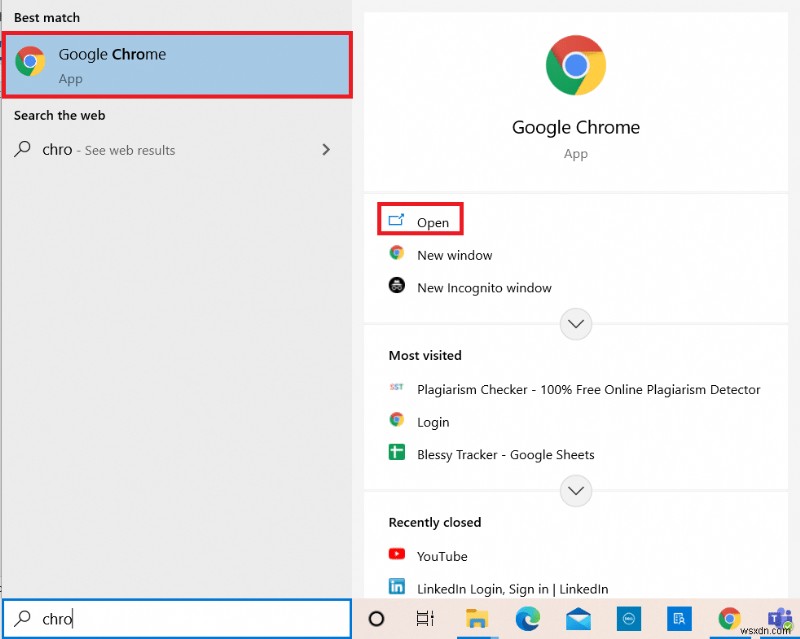
Task: Expand the chevron above Most visited section
Action: 575,323
